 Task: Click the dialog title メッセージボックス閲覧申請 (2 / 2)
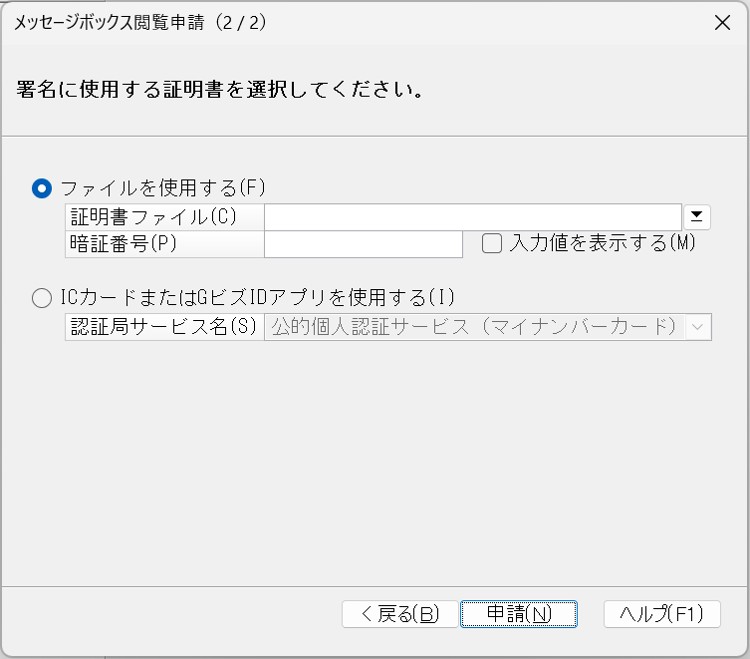coord(140,22)
